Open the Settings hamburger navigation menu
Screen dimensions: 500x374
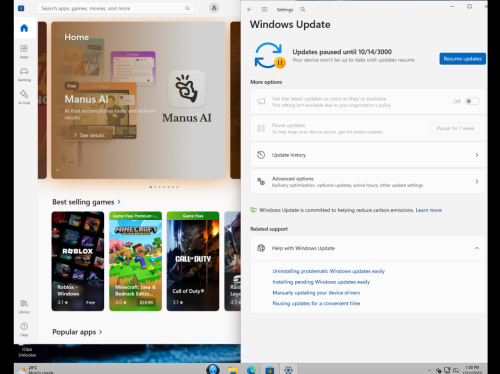coord(264,10)
